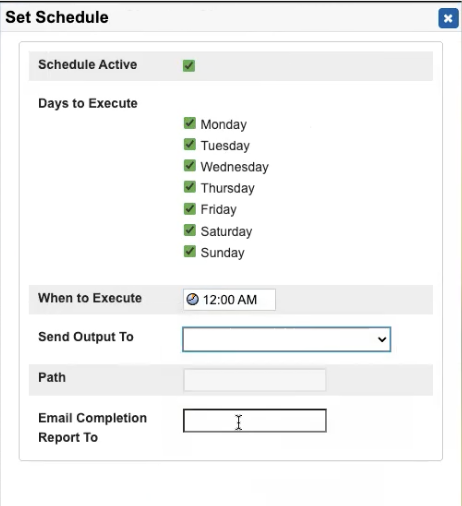The width and height of the screenshot is (462, 506).
Task: Click the Email Completion Report To label
Action: click(x=93, y=428)
